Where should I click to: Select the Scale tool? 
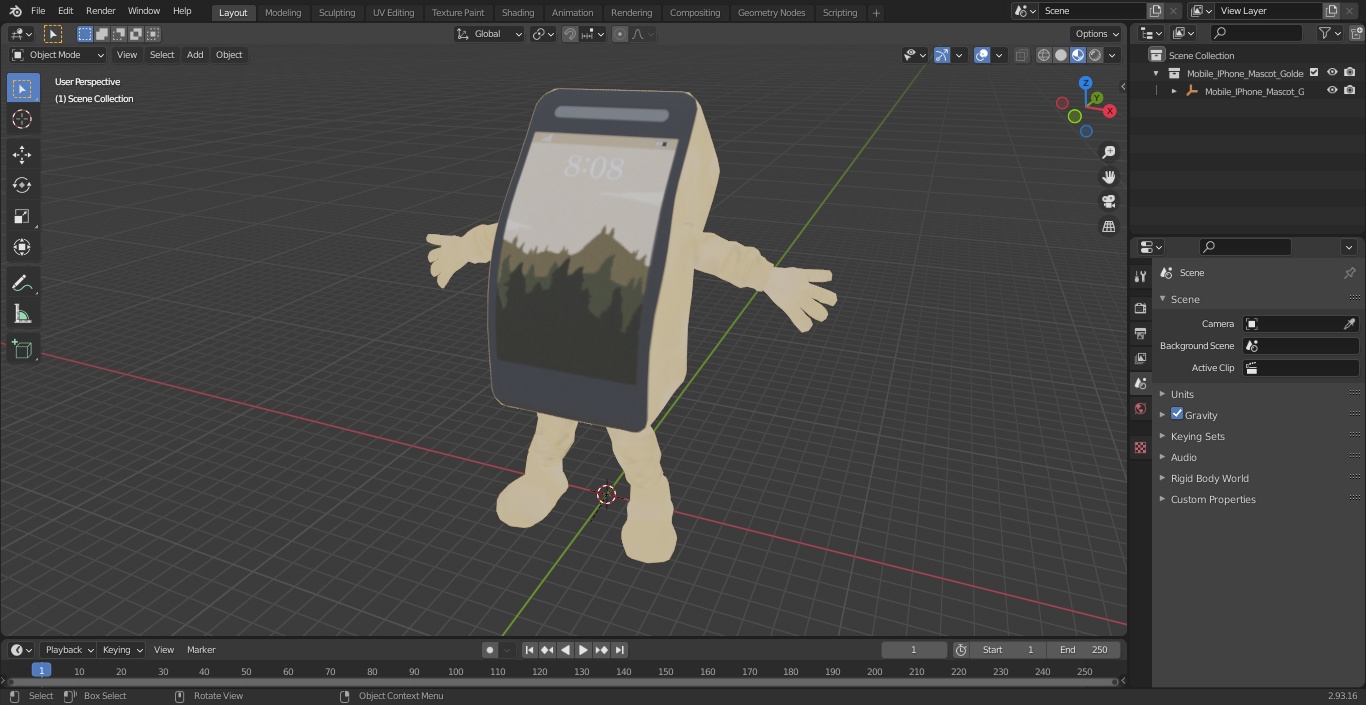coord(22,216)
